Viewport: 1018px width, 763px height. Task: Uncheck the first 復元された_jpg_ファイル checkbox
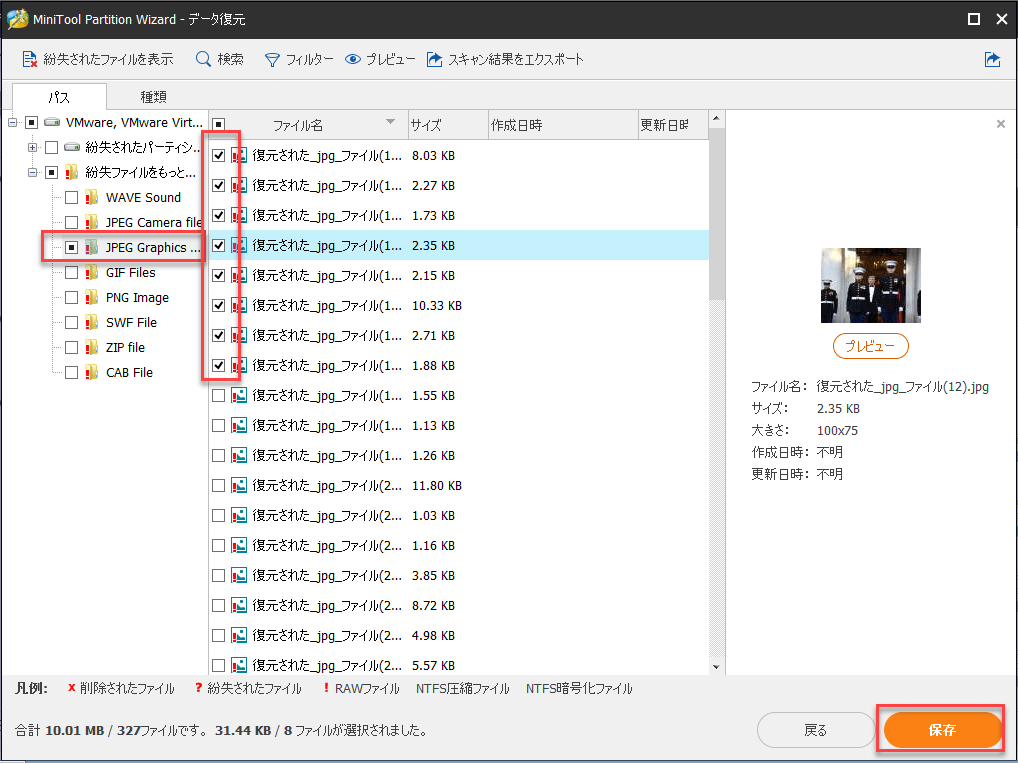coord(218,155)
